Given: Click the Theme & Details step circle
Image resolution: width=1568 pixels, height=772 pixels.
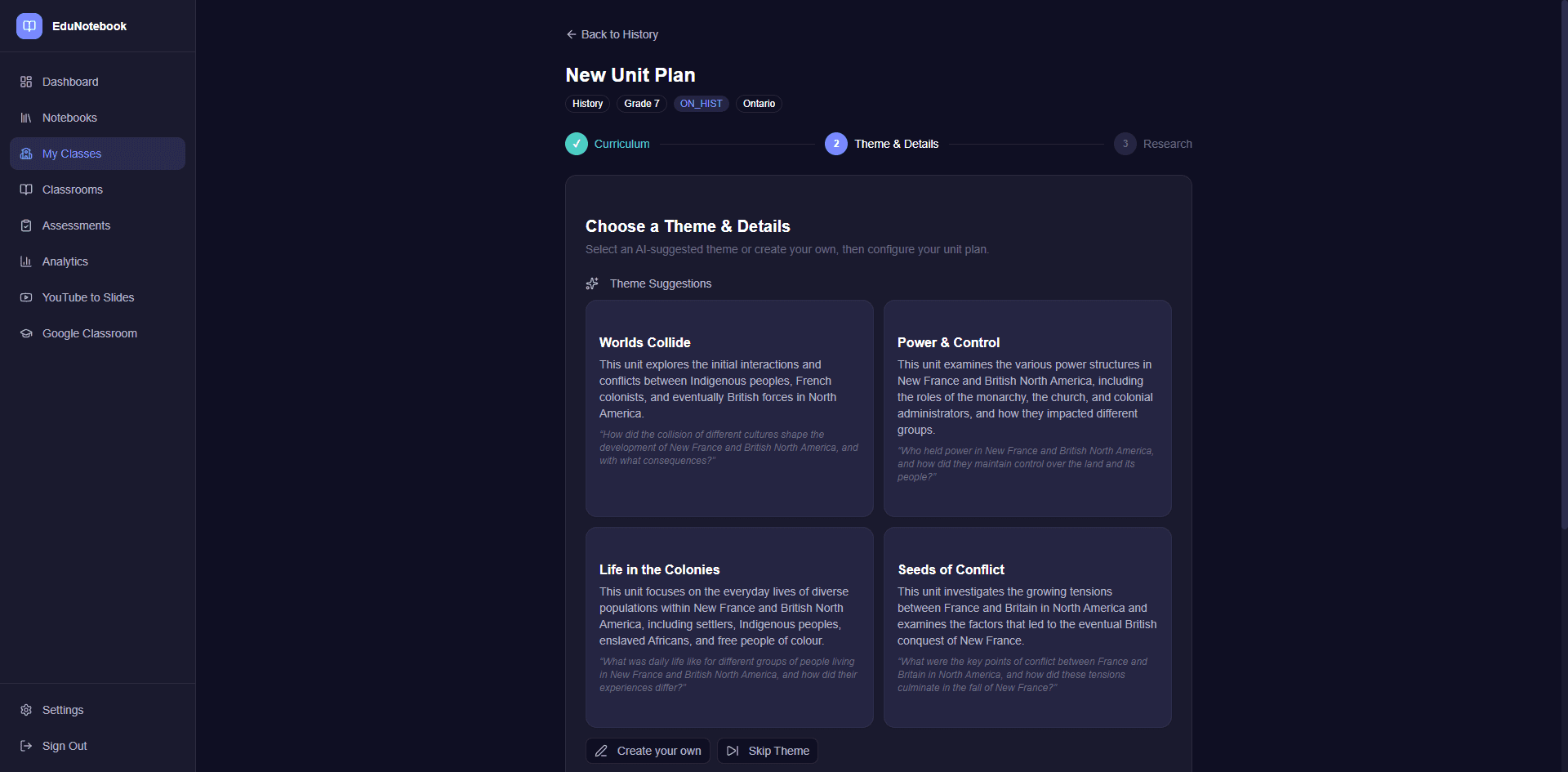Looking at the screenshot, I should pos(835,143).
